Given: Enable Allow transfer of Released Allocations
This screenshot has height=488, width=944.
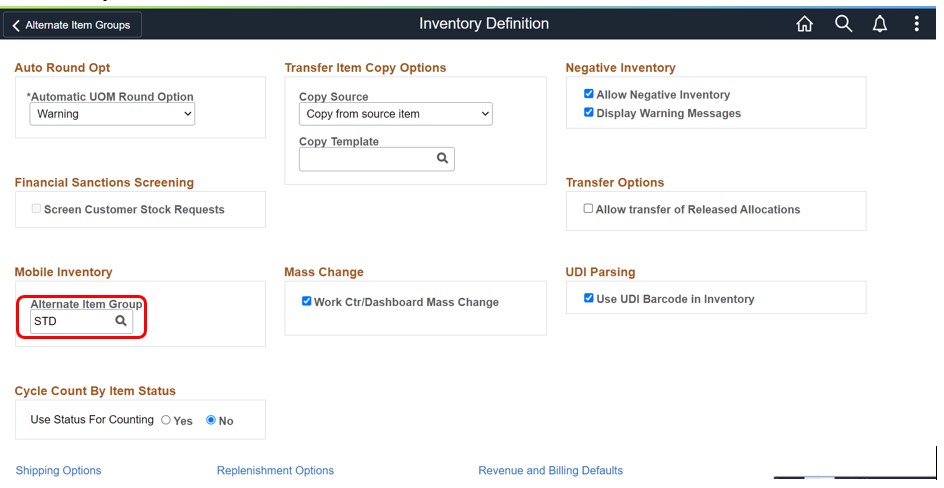Looking at the screenshot, I should coord(588,209).
